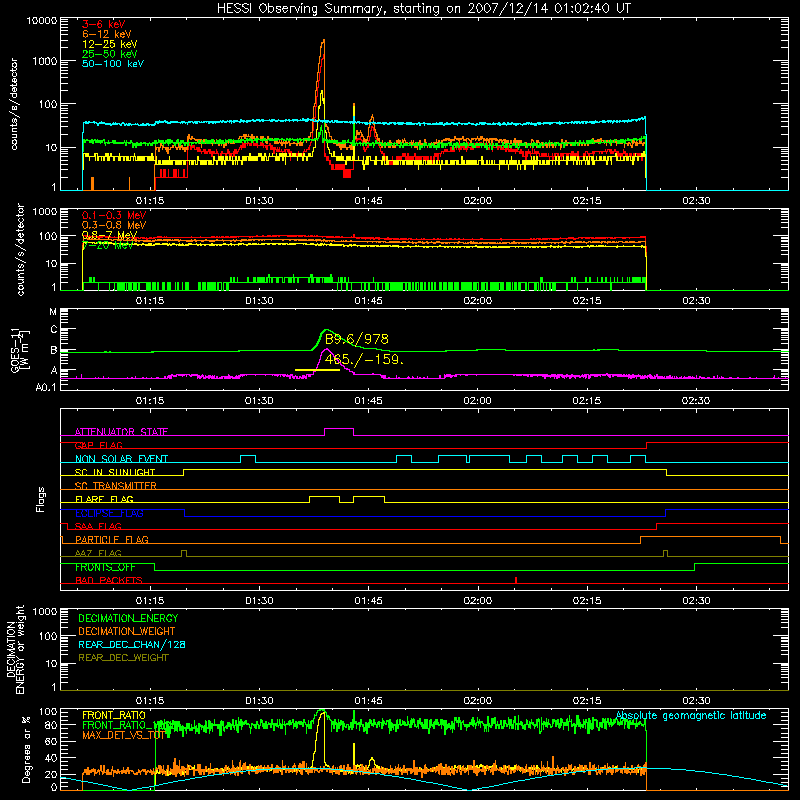Click the Degrees or % axis title
Screen dimensions: 800x800
(x=26, y=749)
